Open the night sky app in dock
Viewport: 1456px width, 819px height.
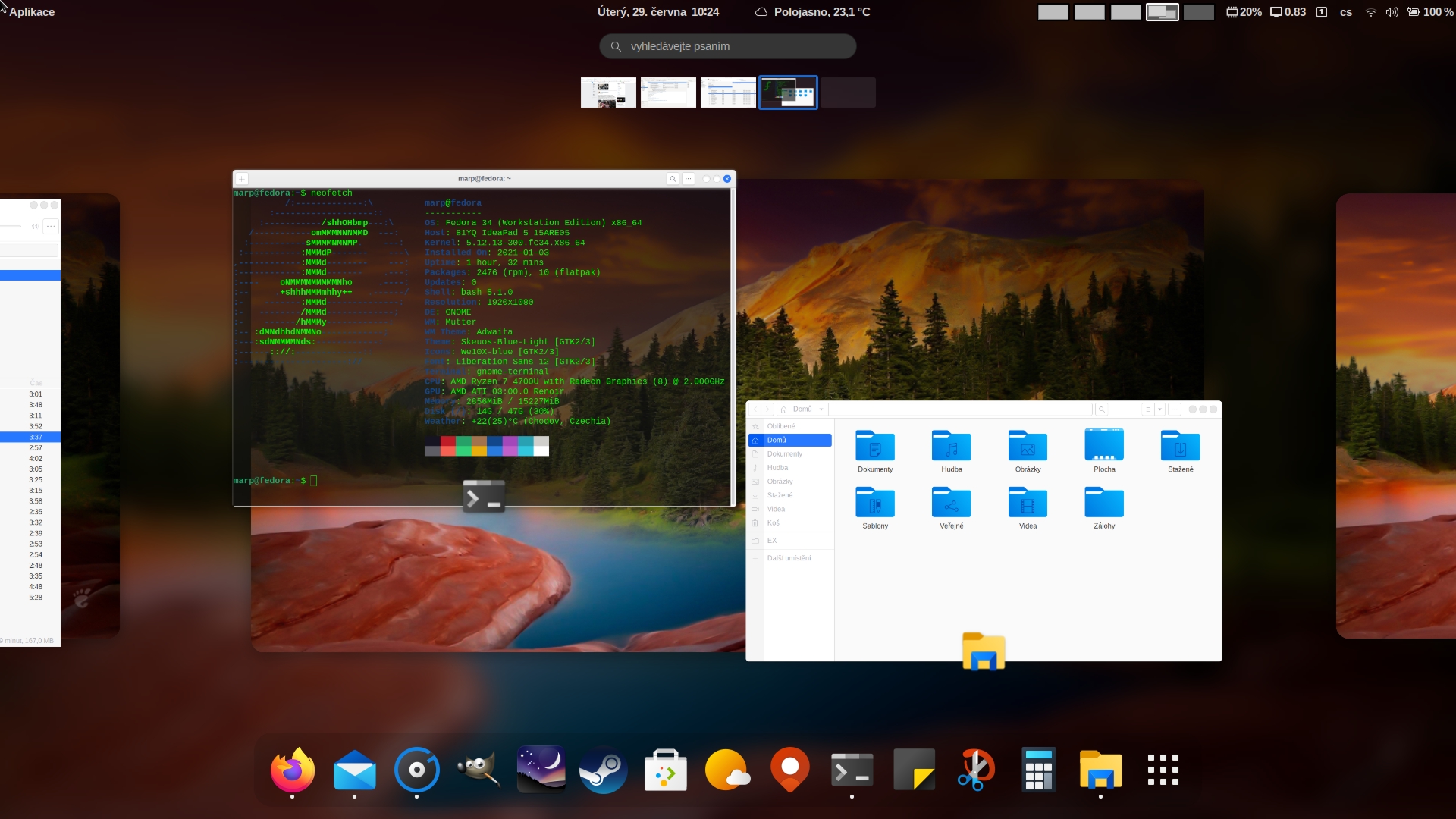coord(541,769)
